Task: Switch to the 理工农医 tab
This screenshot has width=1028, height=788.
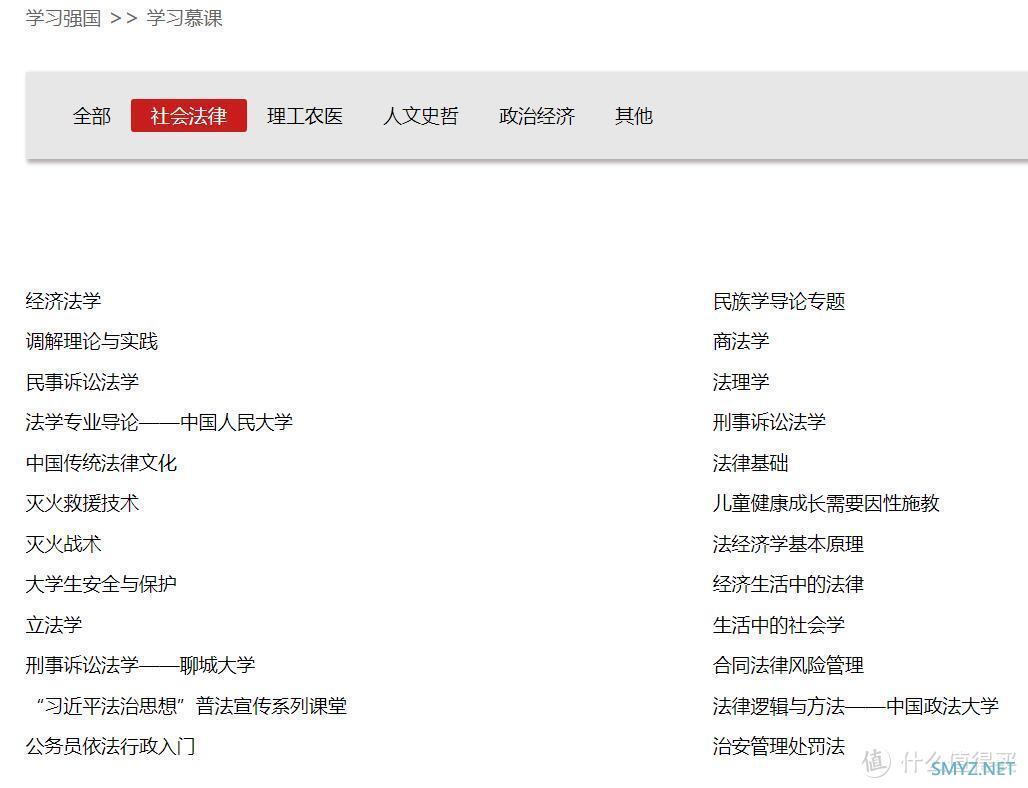Action: 304,116
